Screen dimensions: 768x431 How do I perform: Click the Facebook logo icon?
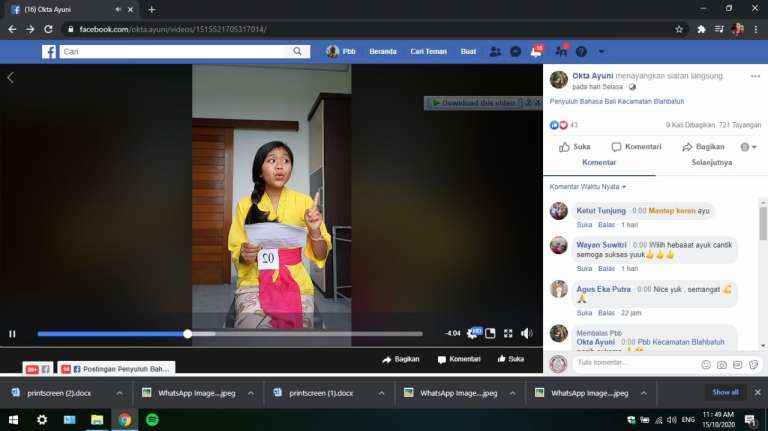pos(48,51)
